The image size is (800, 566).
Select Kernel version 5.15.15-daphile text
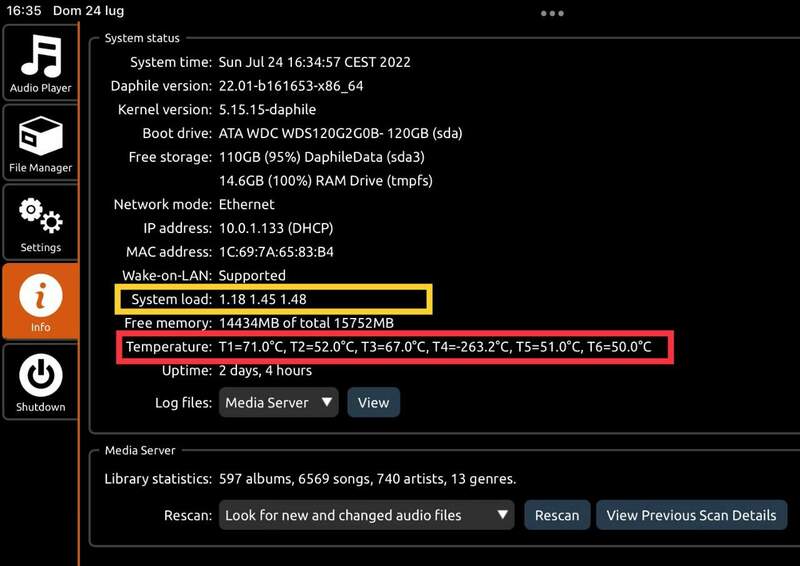coord(267,110)
